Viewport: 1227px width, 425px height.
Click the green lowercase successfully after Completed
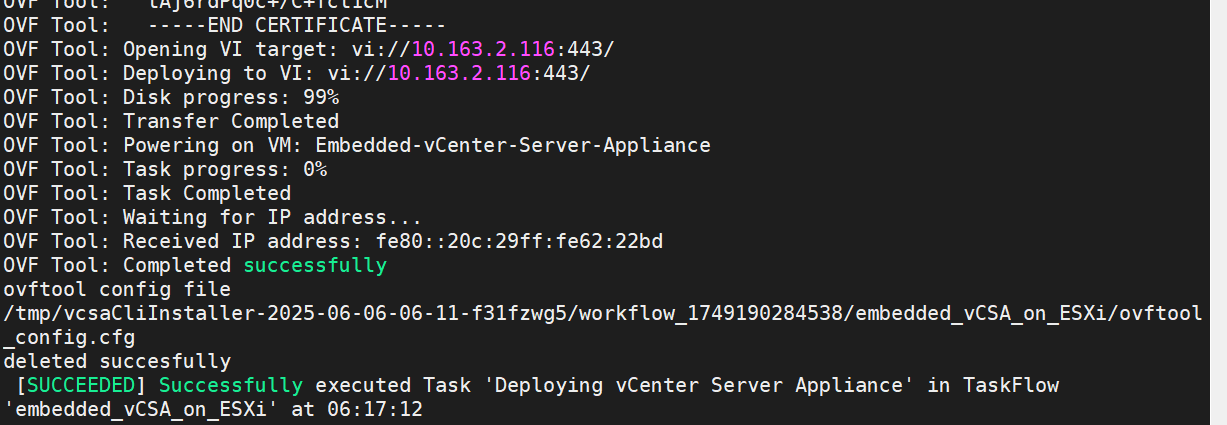(x=315, y=265)
